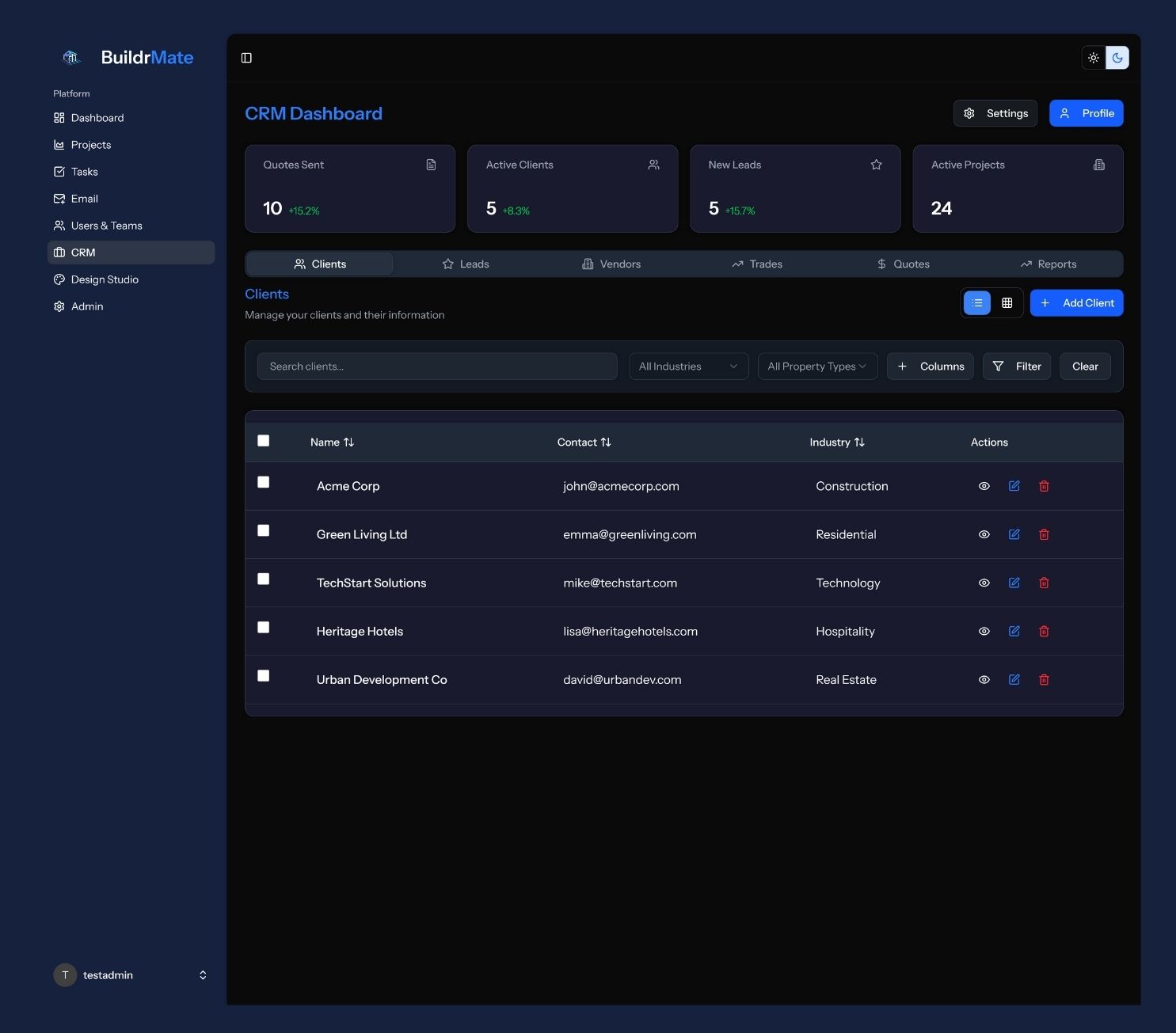Viewport: 1176px width, 1033px height.
Task: View Green Living Ltd details via the eye icon
Action: [984, 534]
